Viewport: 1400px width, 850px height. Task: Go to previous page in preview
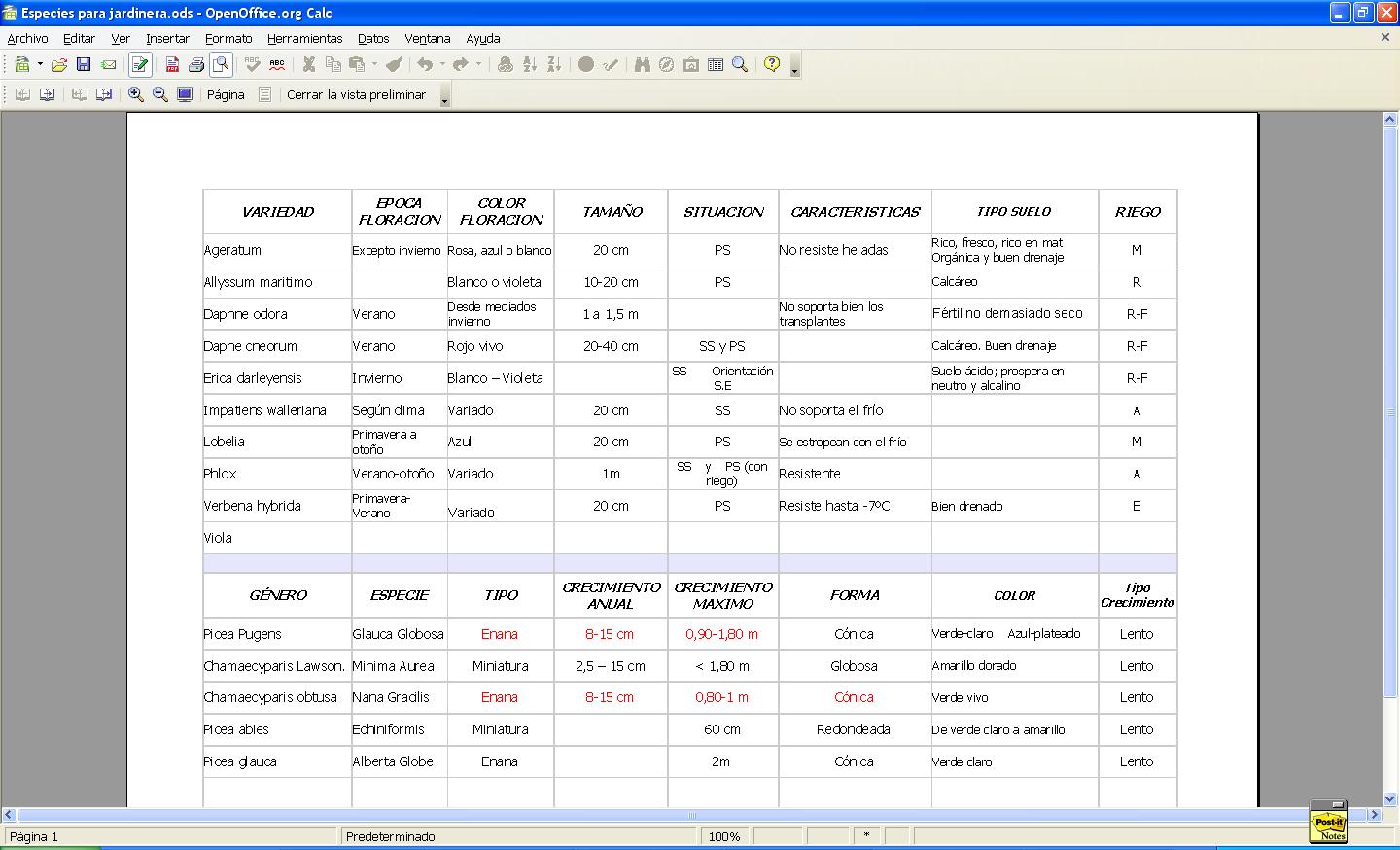(x=22, y=94)
